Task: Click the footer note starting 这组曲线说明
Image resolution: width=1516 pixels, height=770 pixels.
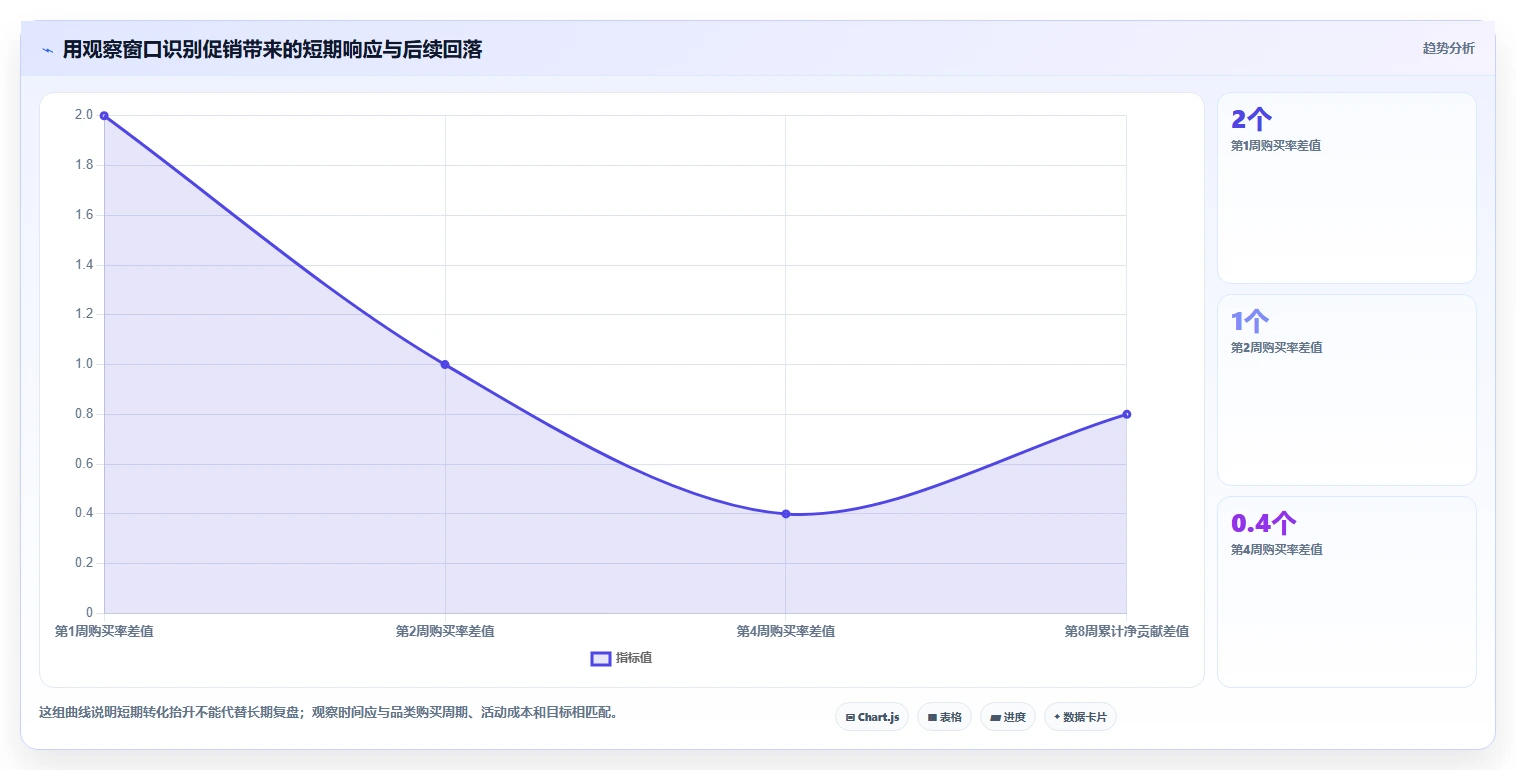Action: (x=328, y=713)
